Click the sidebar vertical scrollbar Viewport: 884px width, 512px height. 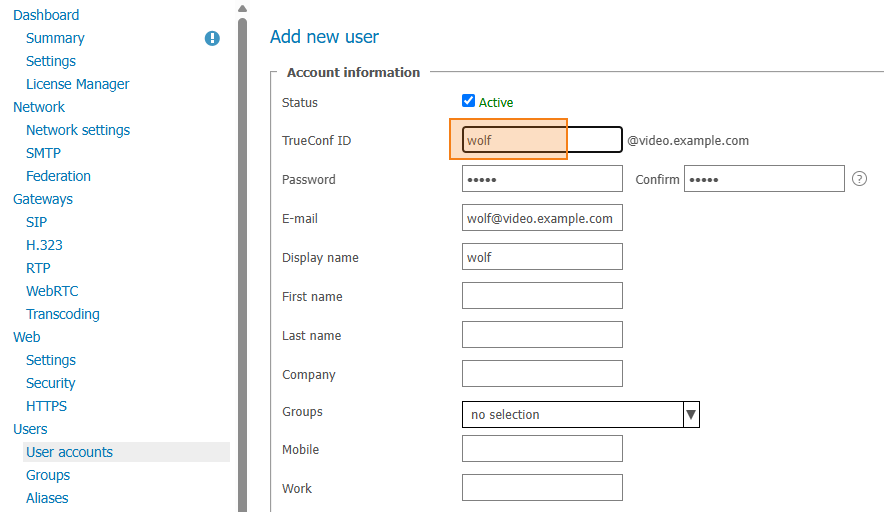pos(242,265)
